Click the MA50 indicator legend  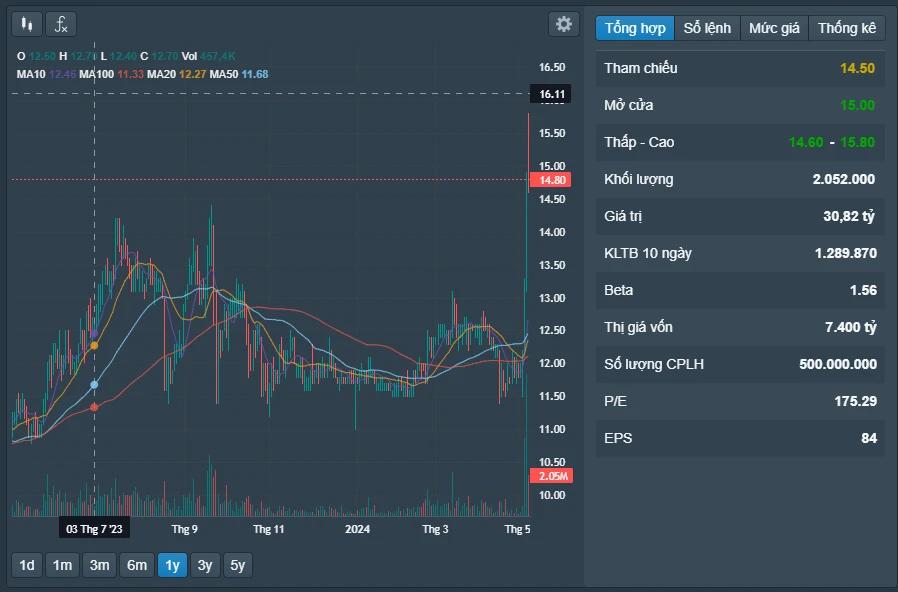pyautogui.click(x=240, y=74)
